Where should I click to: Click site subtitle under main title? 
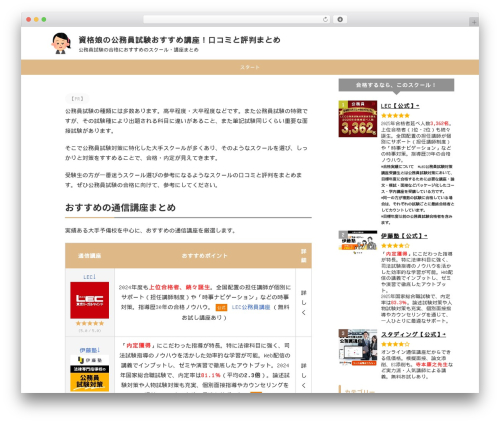click(138, 50)
